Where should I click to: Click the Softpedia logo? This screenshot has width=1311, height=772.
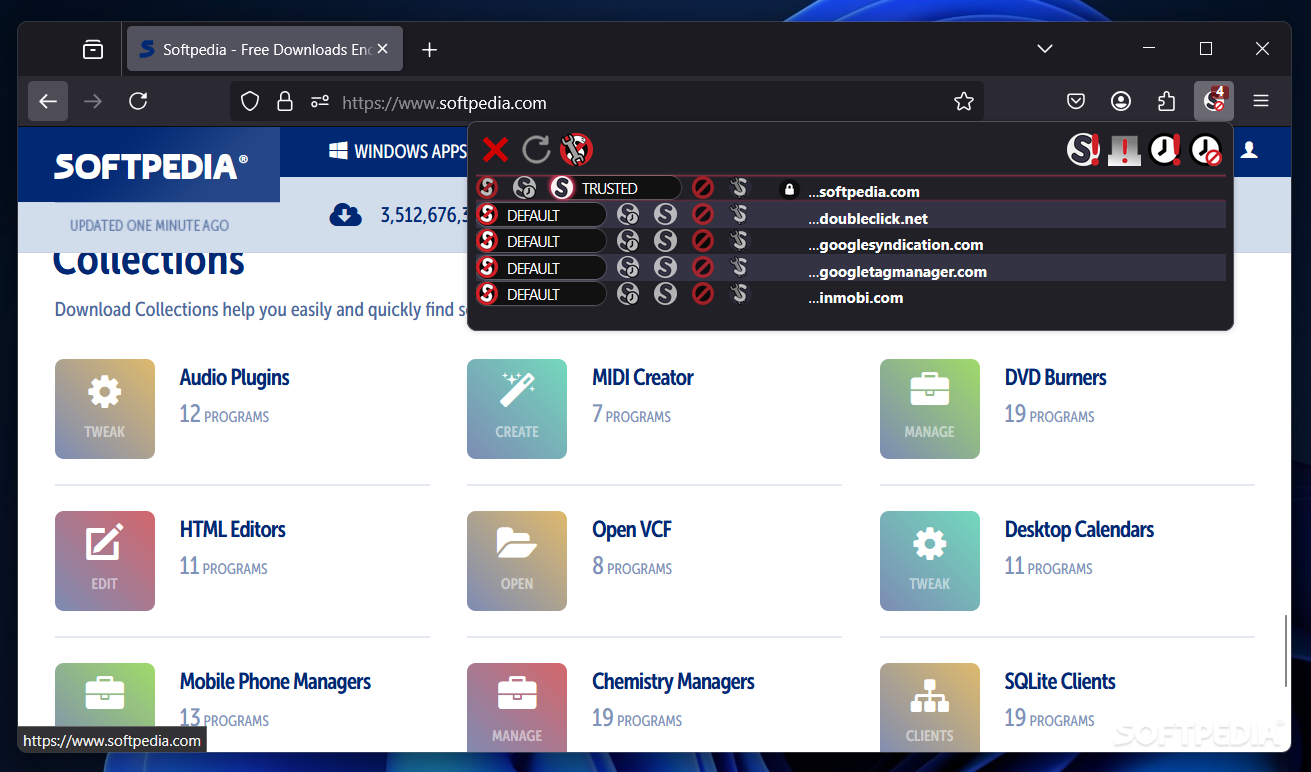150,165
